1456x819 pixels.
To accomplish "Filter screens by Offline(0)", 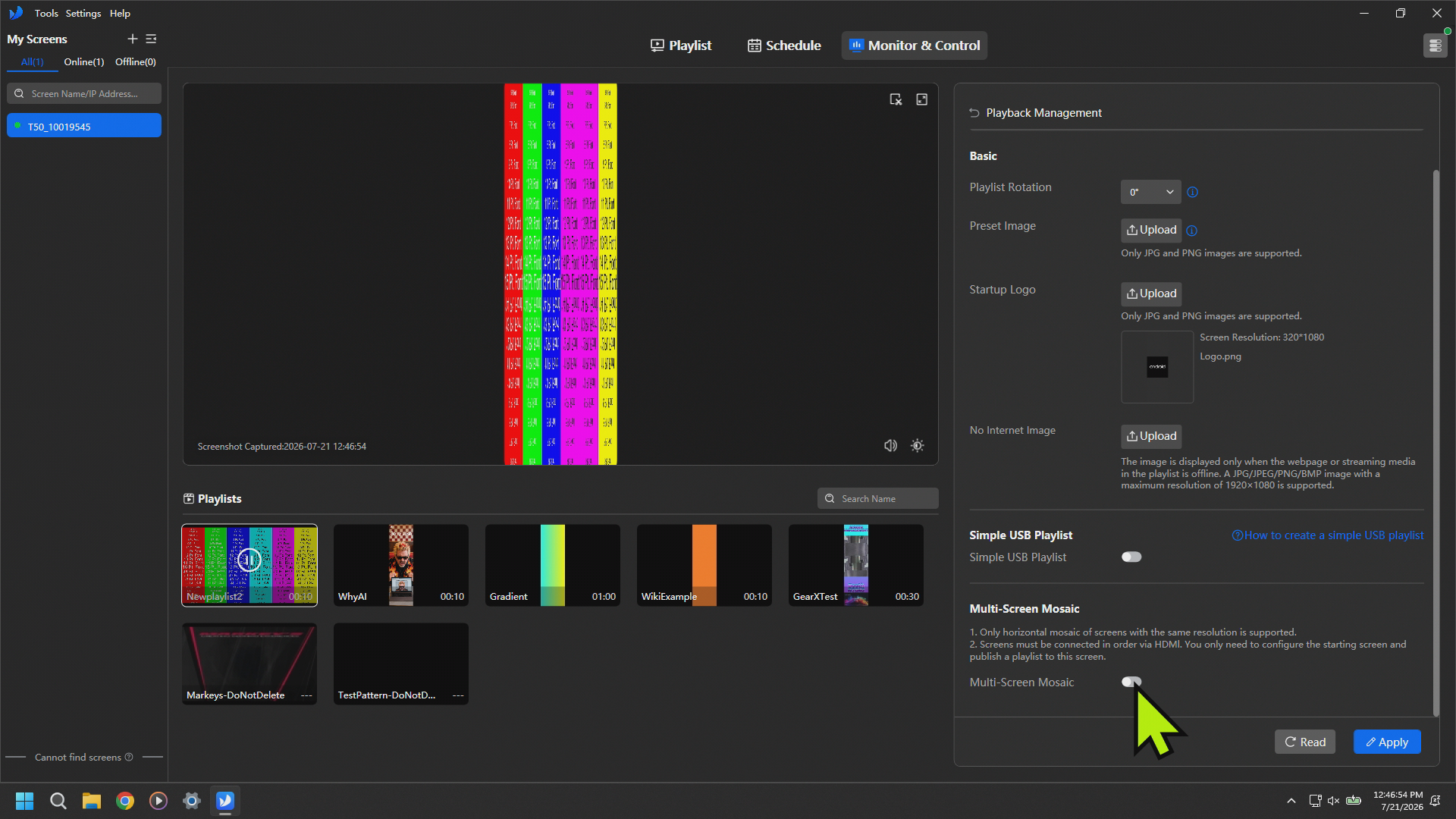I will pyautogui.click(x=136, y=62).
